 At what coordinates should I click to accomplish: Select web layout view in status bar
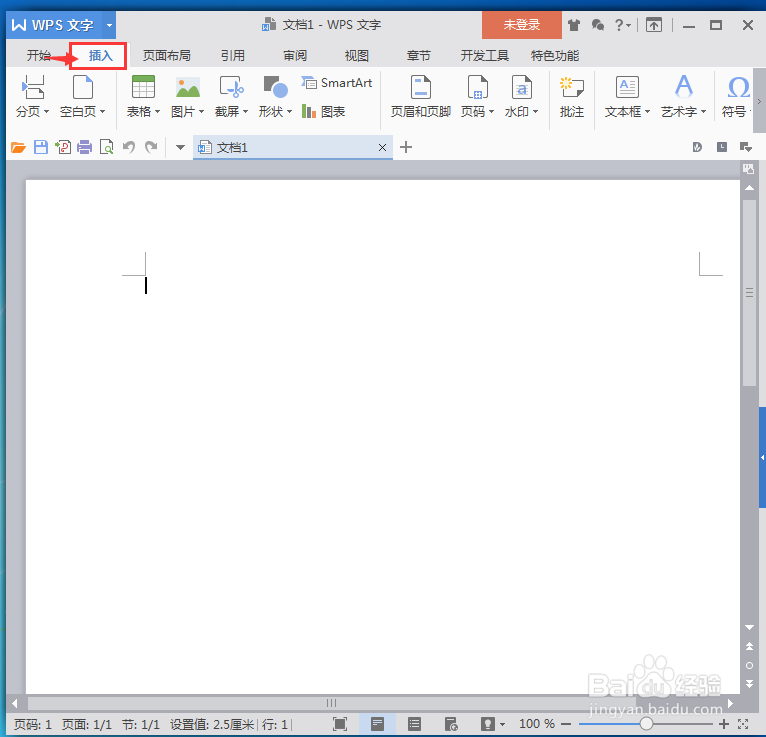[451, 724]
